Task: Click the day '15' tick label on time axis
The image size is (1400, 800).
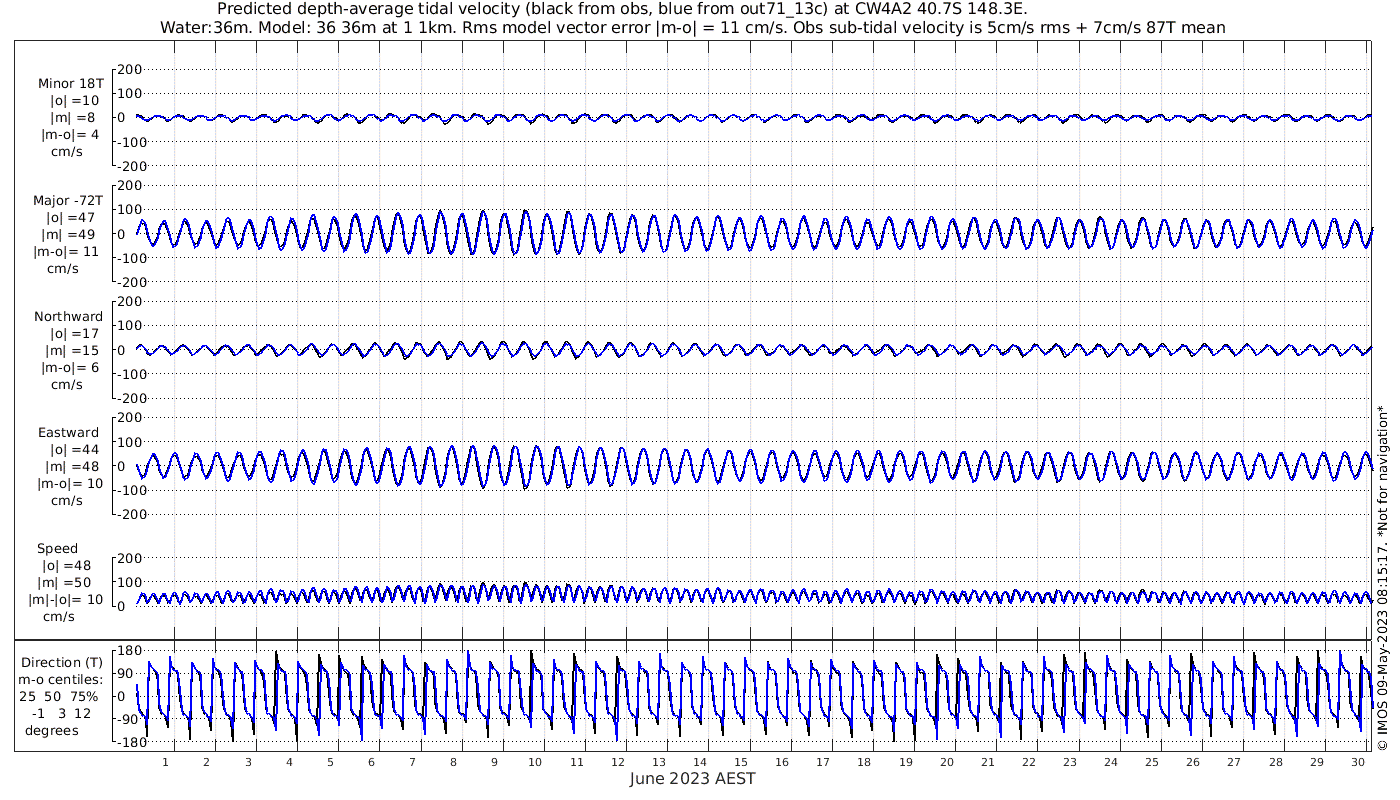Action: 740,761
